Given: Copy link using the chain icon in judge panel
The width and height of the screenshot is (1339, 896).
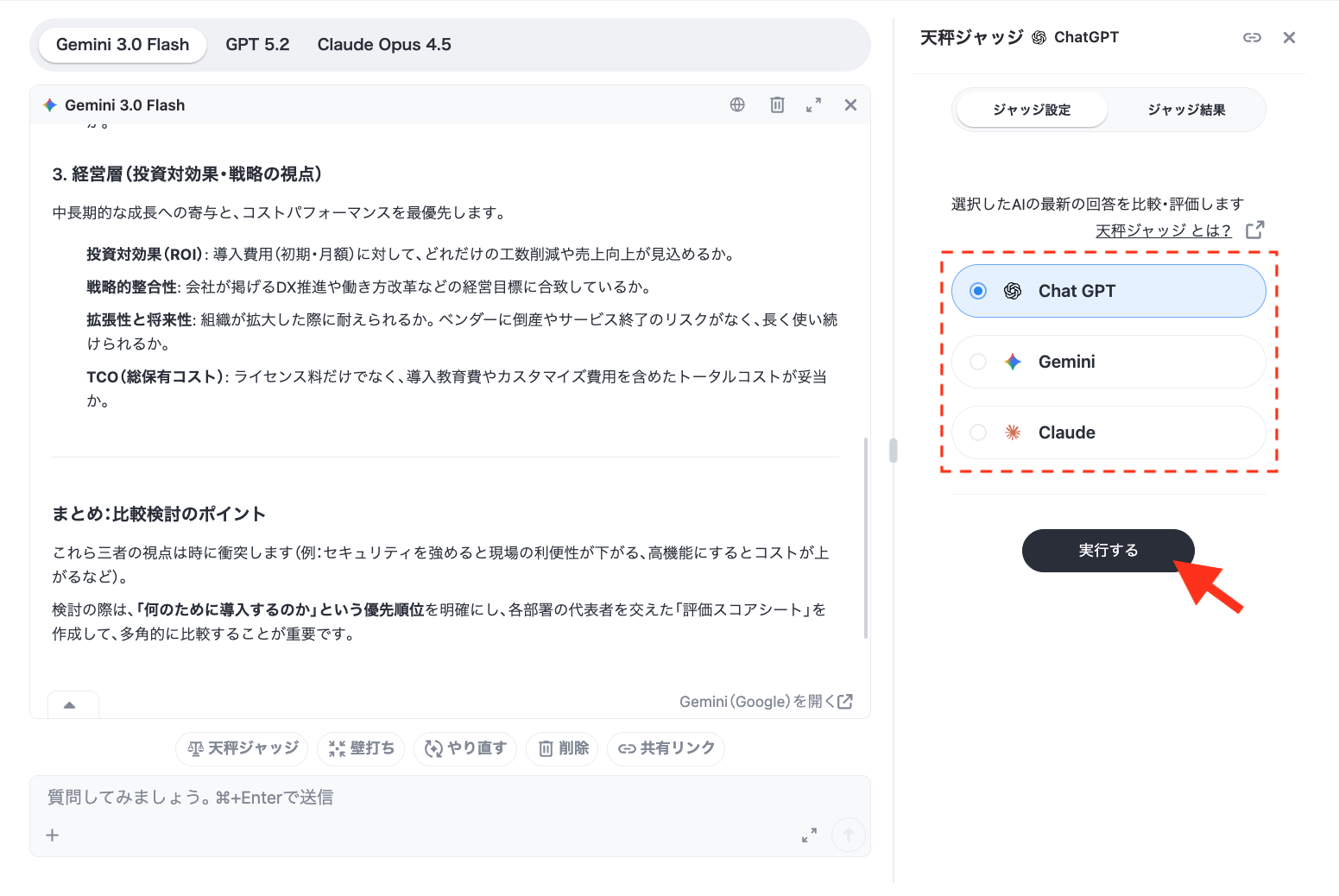Looking at the screenshot, I should point(1252,37).
